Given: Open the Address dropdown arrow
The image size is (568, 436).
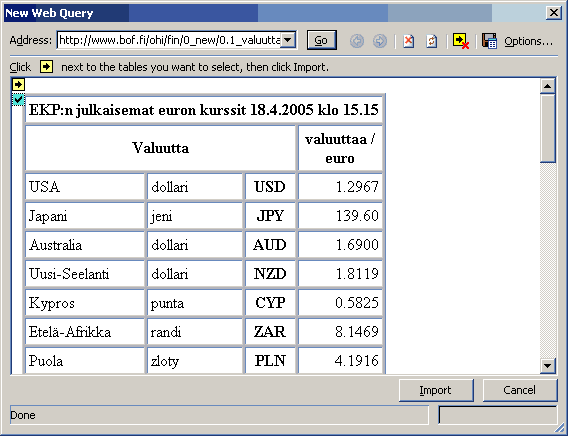Looking at the screenshot, I should 288,40.
